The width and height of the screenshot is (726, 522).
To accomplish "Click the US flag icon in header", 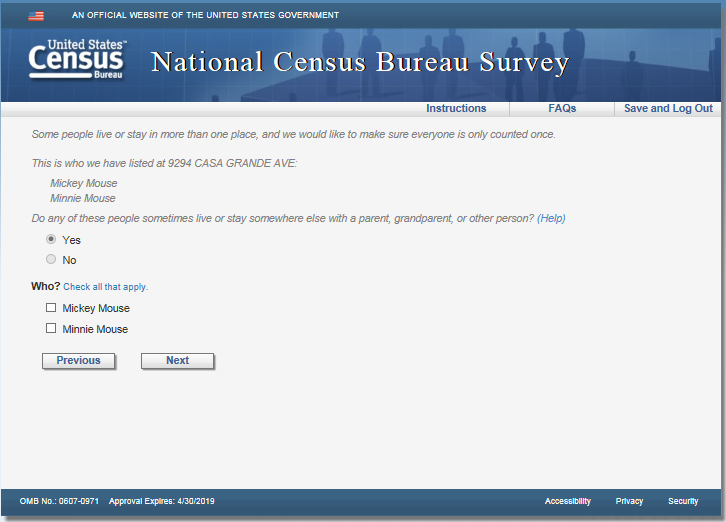I will coord(36,16).
